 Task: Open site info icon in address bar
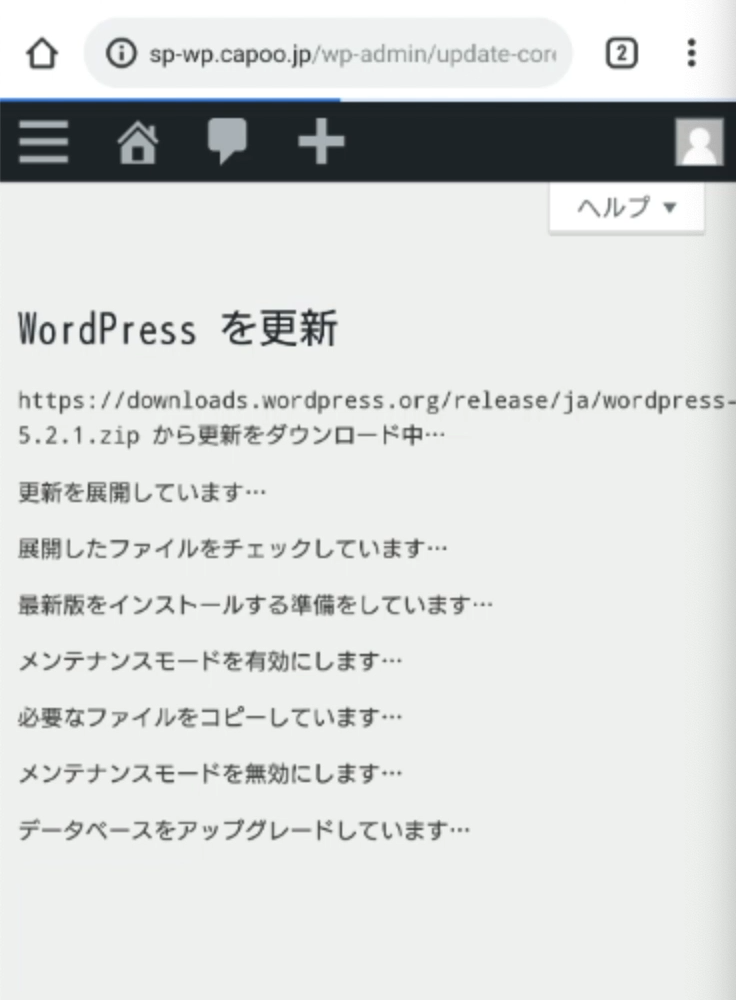tap(120, 53)
